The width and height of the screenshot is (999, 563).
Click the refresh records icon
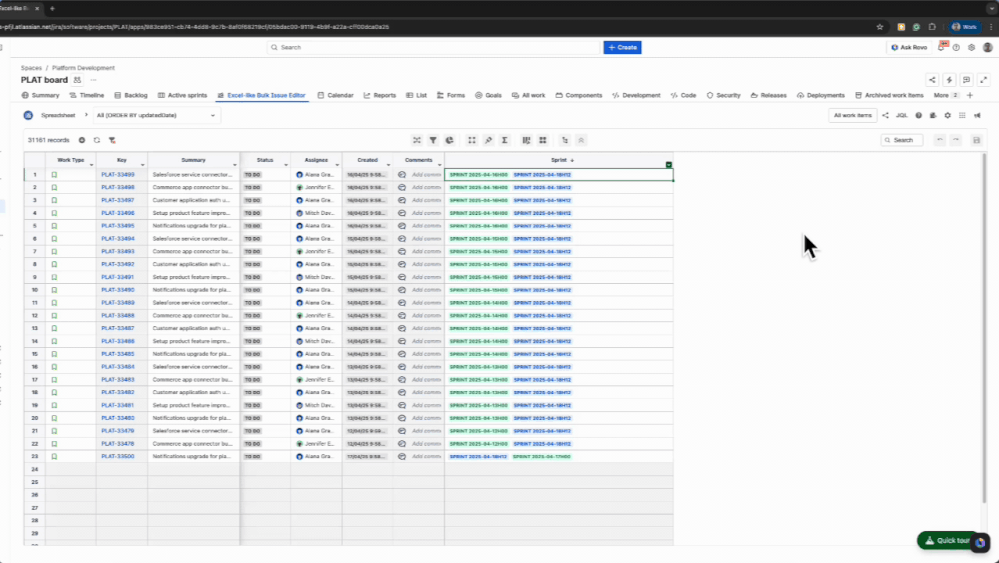click(x=97, y=140)
